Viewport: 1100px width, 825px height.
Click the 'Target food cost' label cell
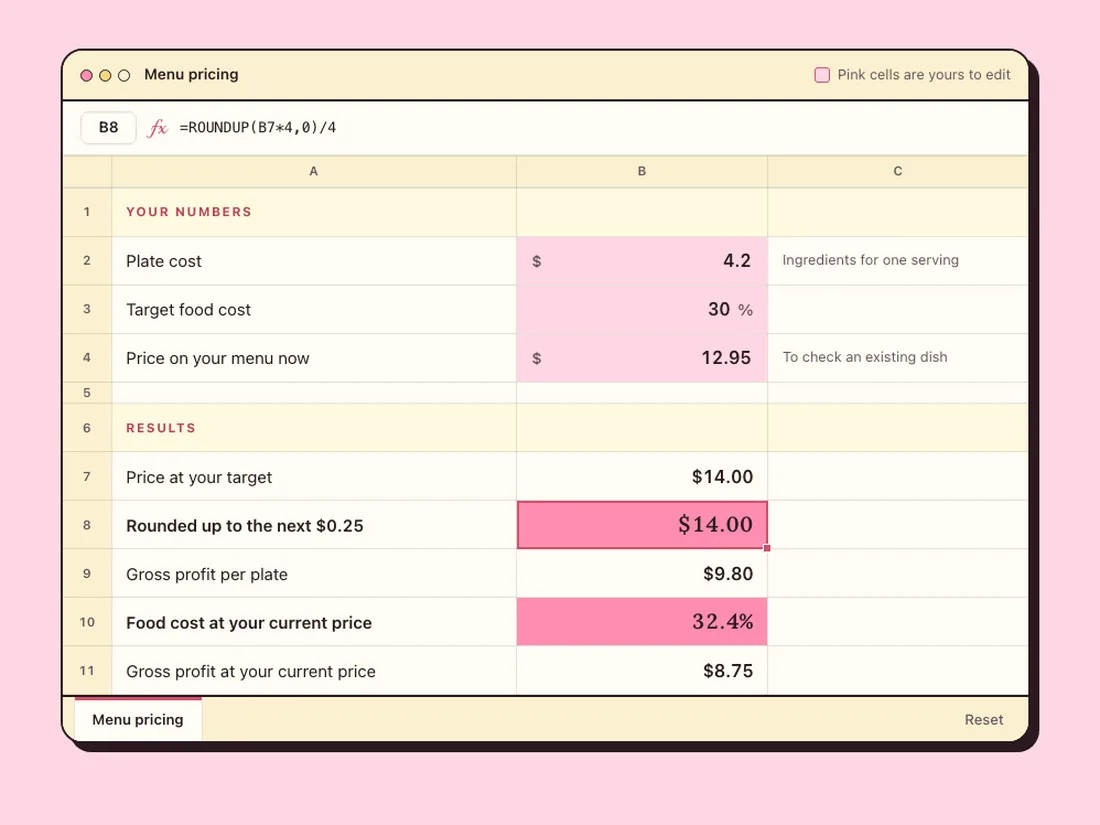[314, 309]
